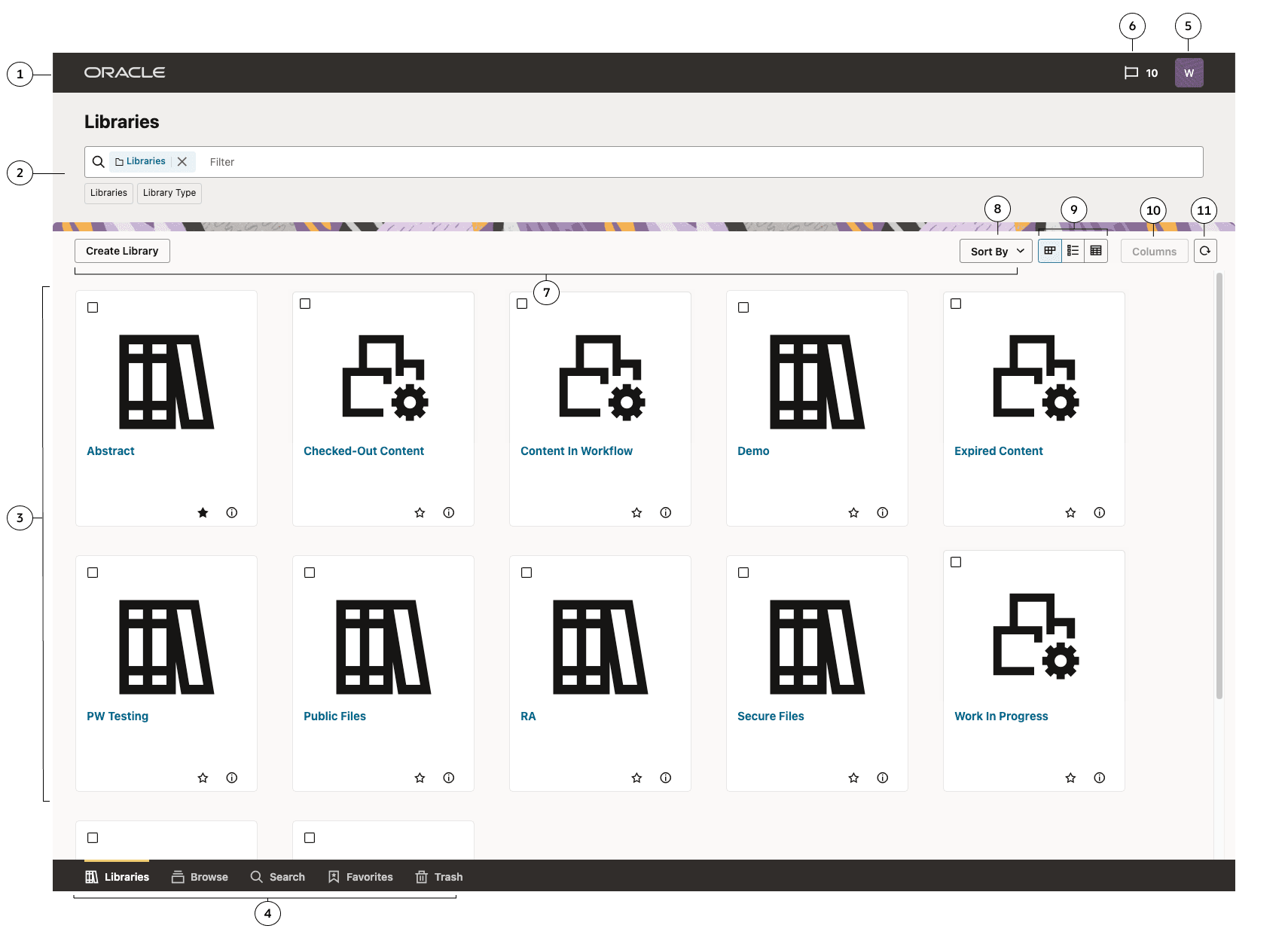Open the RA library link
Viewport: 1288px width, 944px height.
click(528, 716)
